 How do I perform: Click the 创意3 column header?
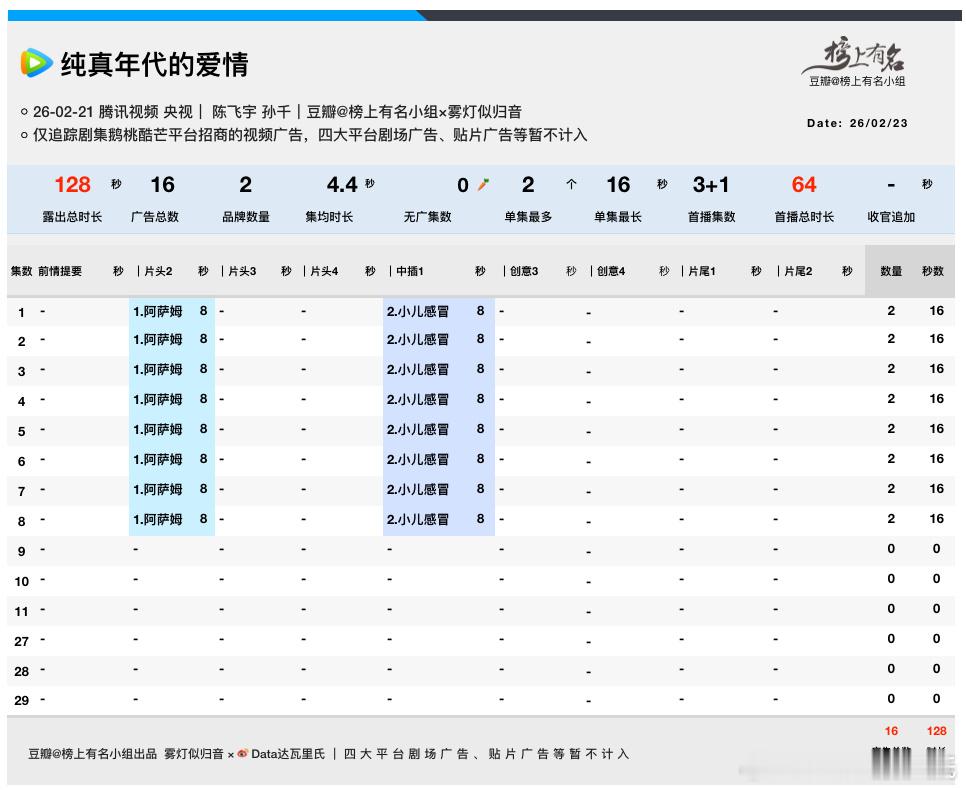(x=524, y=271)
